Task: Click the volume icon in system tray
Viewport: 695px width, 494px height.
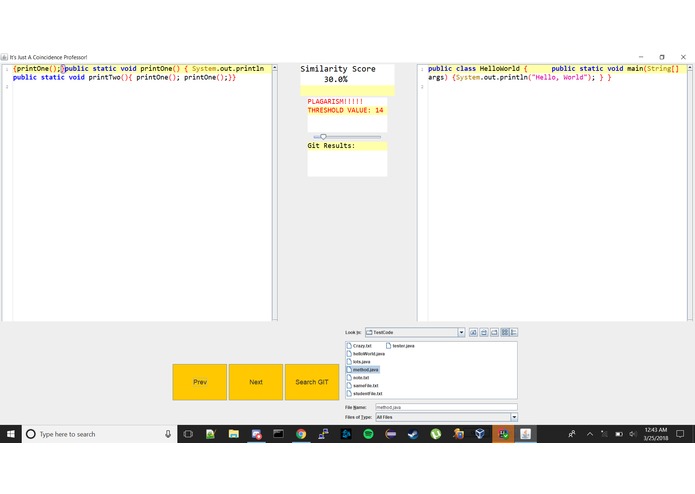Action: point(633,434)
